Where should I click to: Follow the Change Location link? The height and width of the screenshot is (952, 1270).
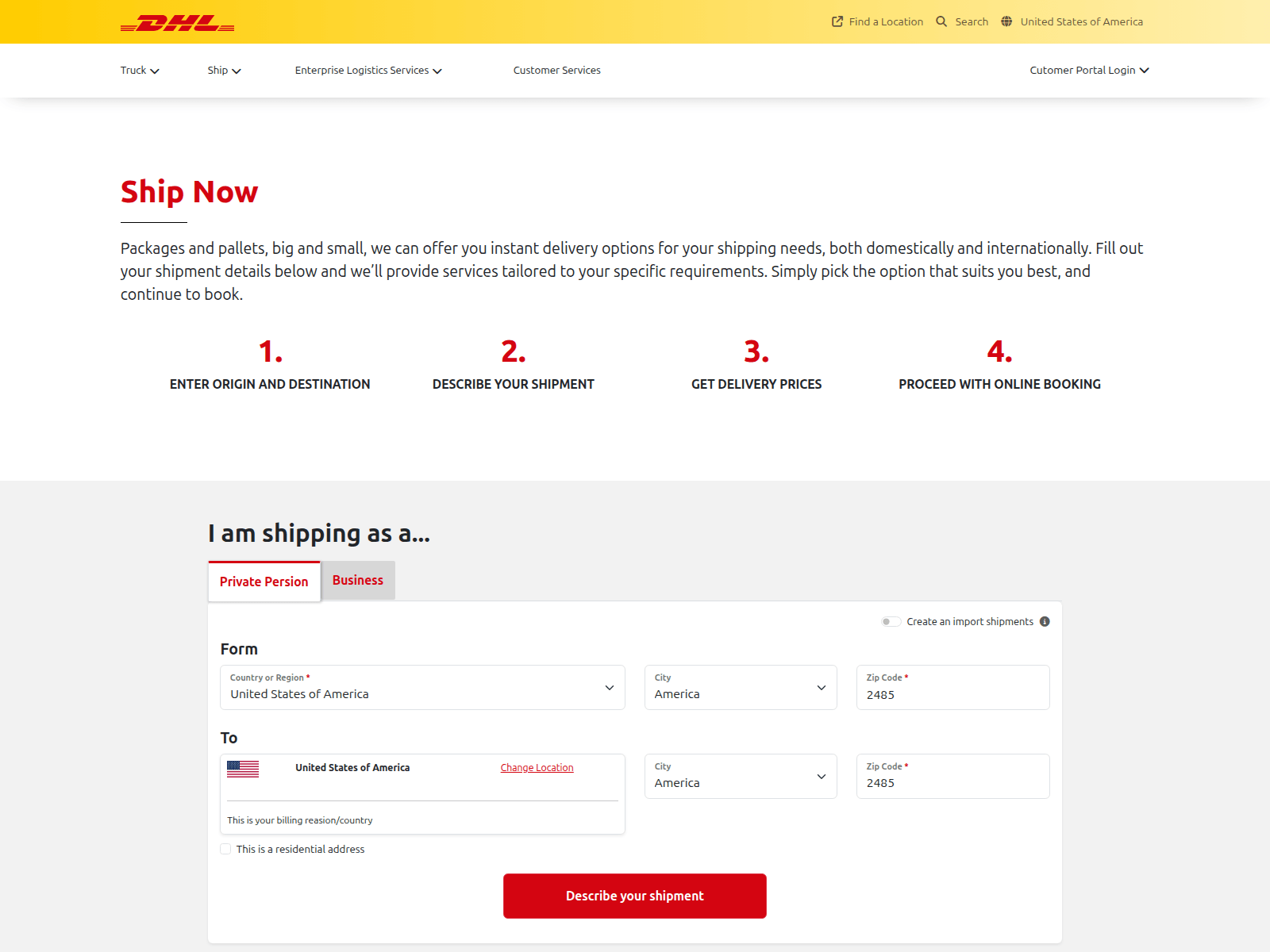click(x=537, y=768)
